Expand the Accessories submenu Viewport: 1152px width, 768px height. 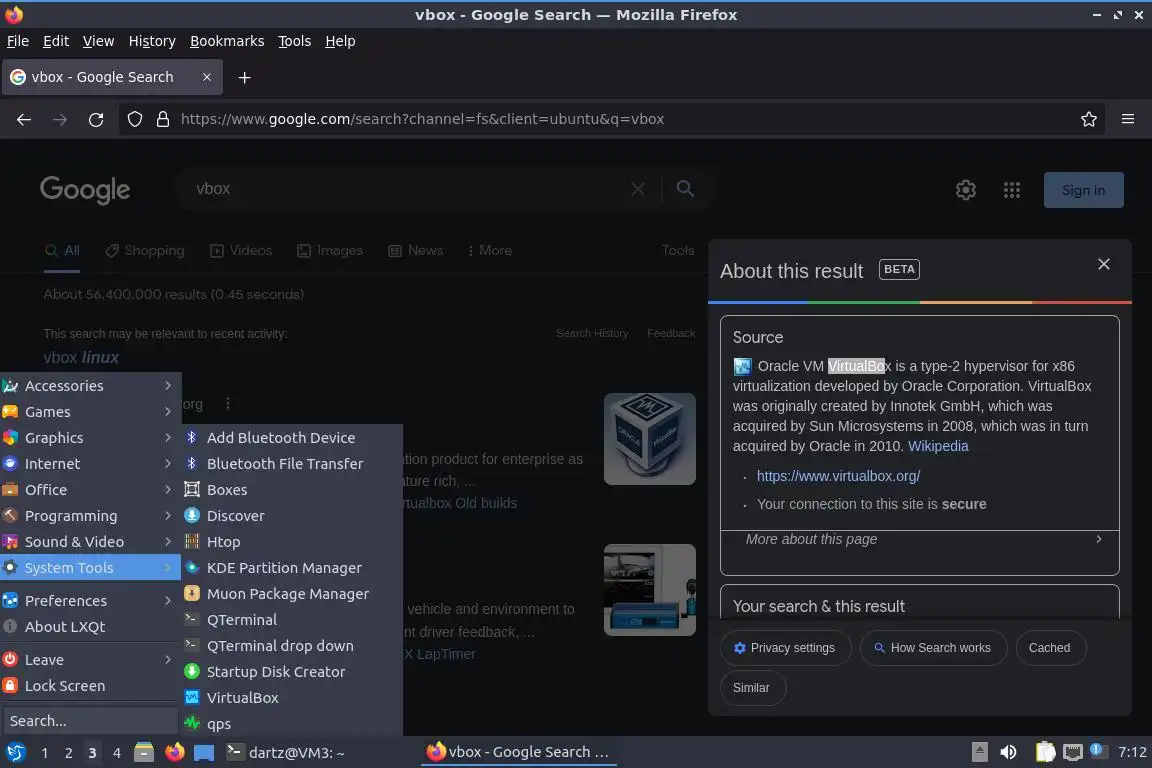pos(90,386)
